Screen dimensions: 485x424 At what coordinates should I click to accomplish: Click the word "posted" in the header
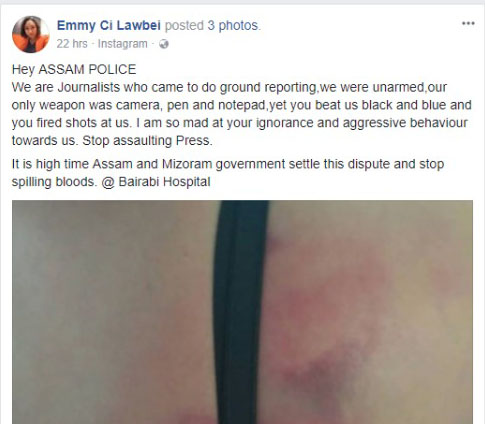click(x=184, y=26)
